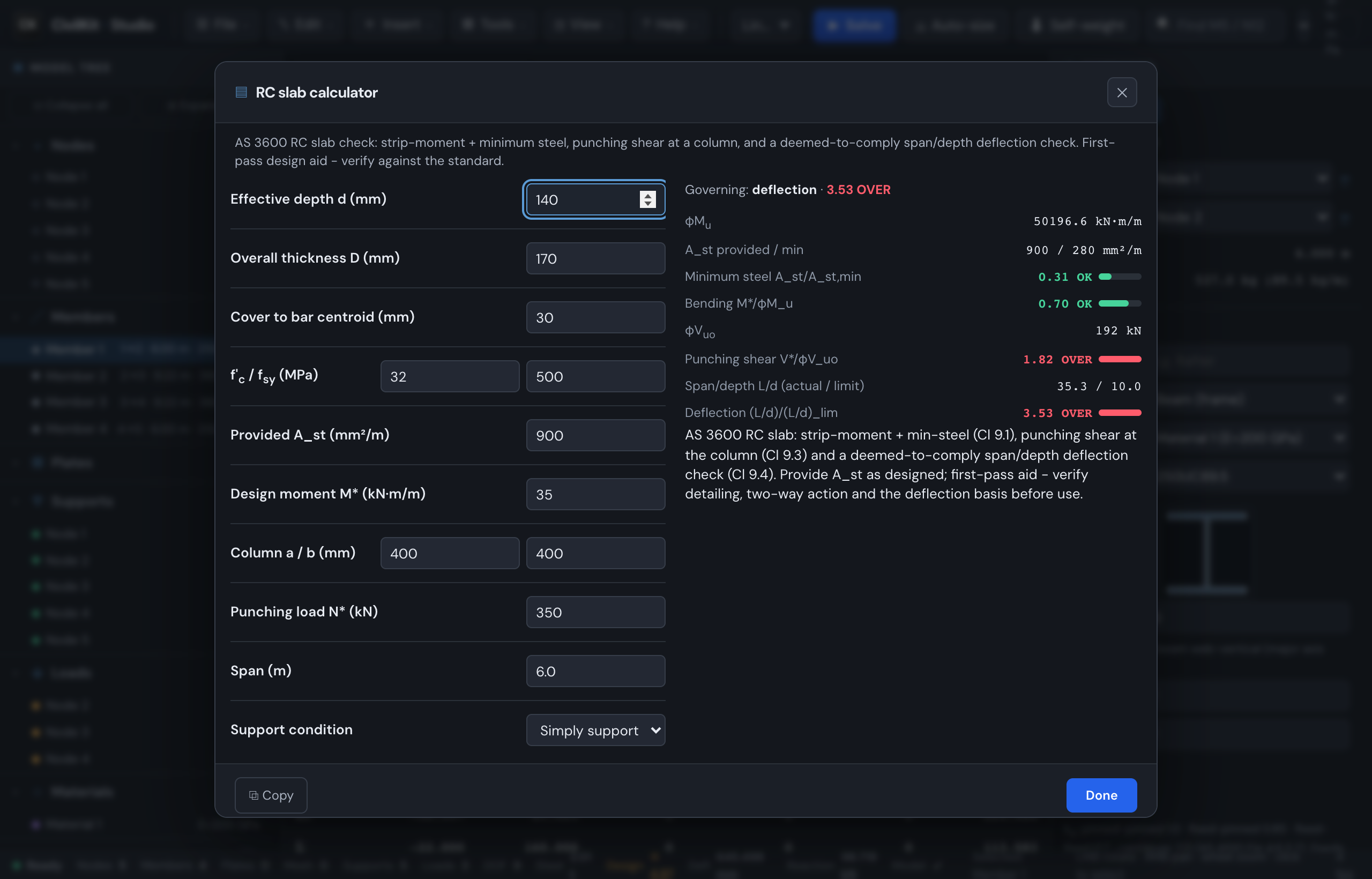Click the 'Support condition' label

pyautogui.click(x=291, y=729)
